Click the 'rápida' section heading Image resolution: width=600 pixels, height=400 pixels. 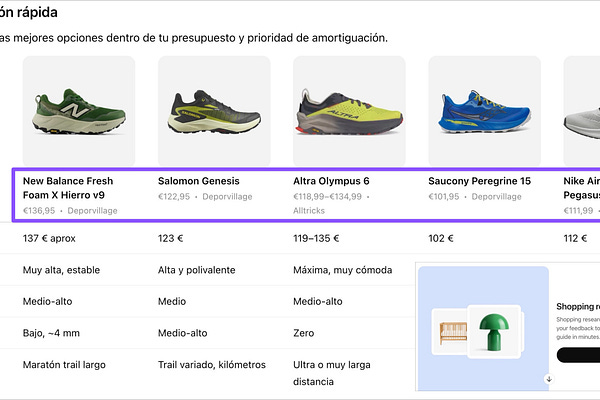click(29, 12)
